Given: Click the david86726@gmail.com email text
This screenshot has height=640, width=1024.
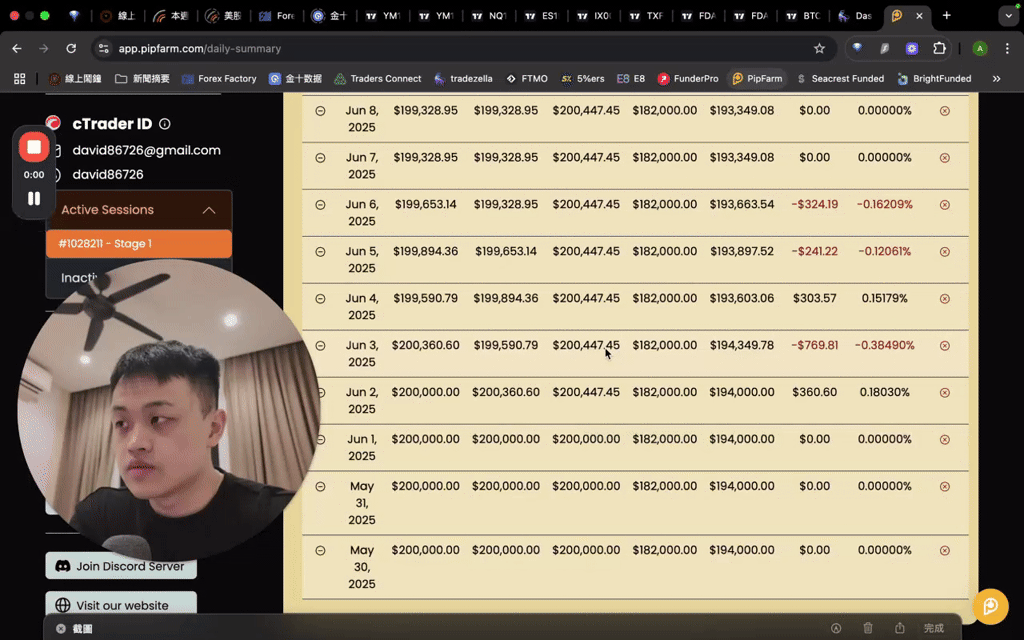Looking at the screenshot, I should (146, 150).
